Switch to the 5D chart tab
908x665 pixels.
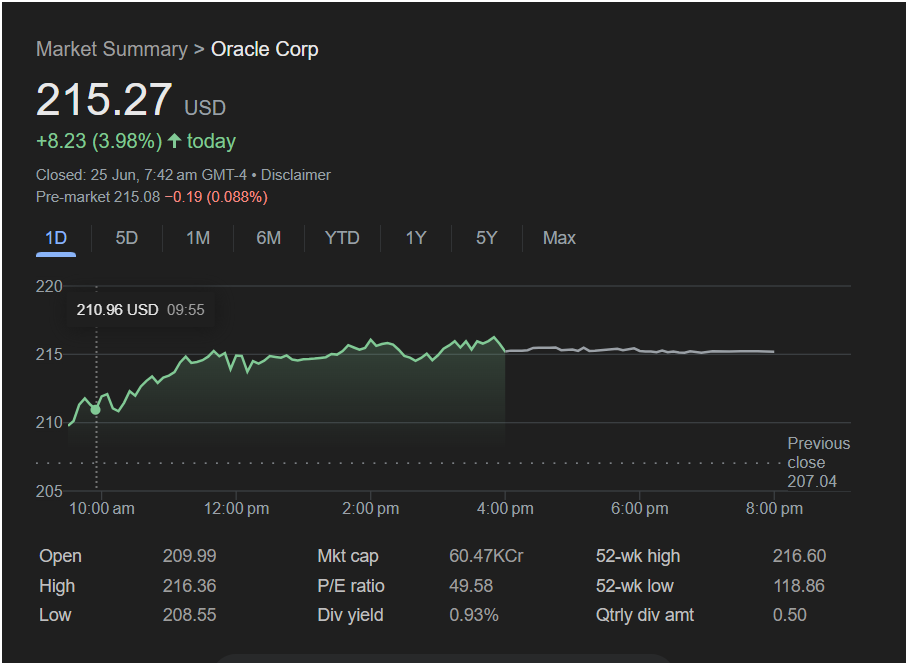[x=126, y=238]
